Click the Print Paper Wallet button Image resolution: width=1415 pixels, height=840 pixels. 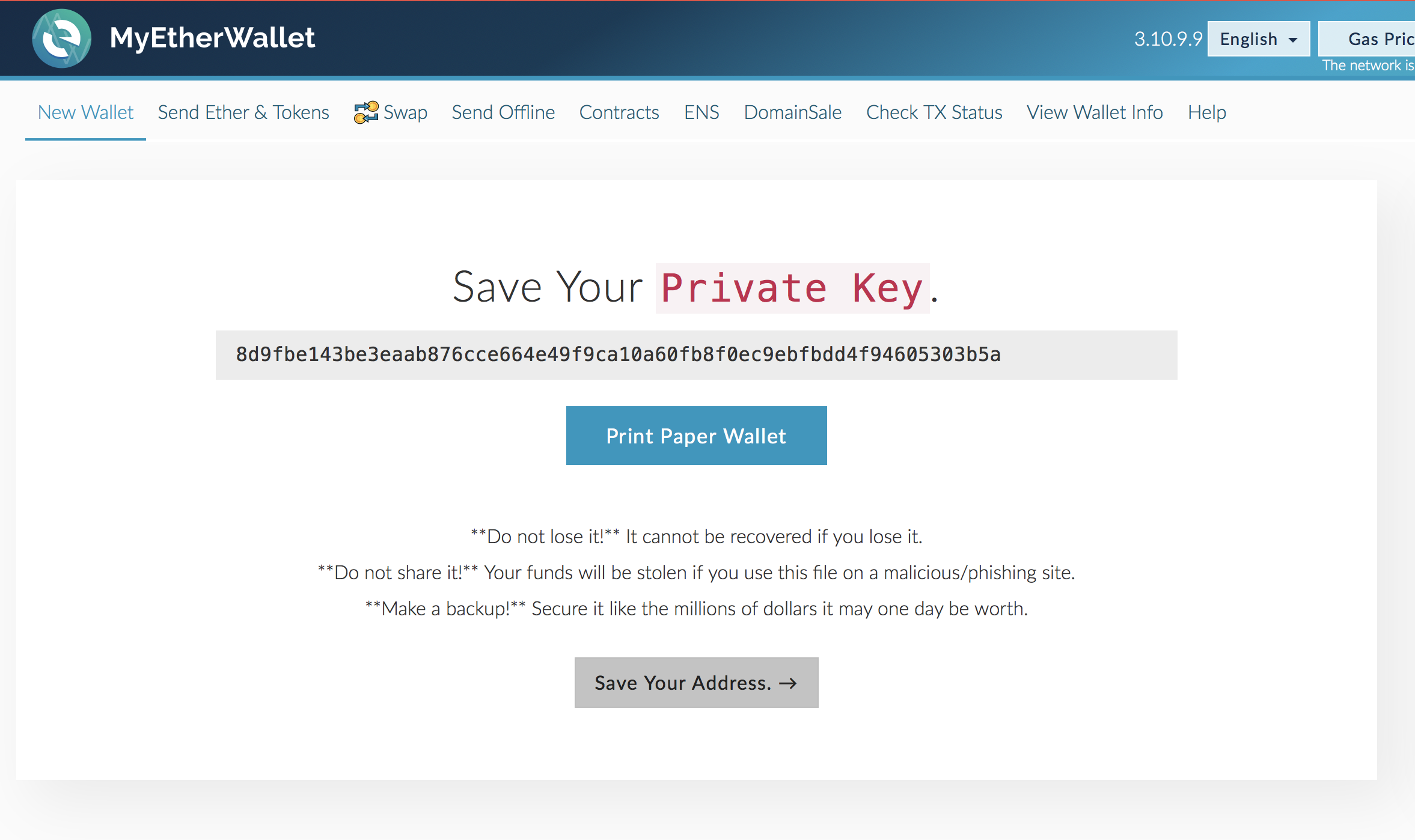[x=696, y=435]
